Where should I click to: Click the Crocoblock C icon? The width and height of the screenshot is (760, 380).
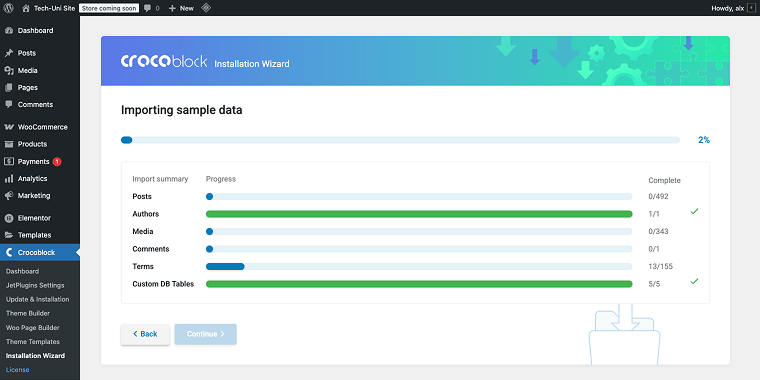pyautogui.click(x=9, y=253)
